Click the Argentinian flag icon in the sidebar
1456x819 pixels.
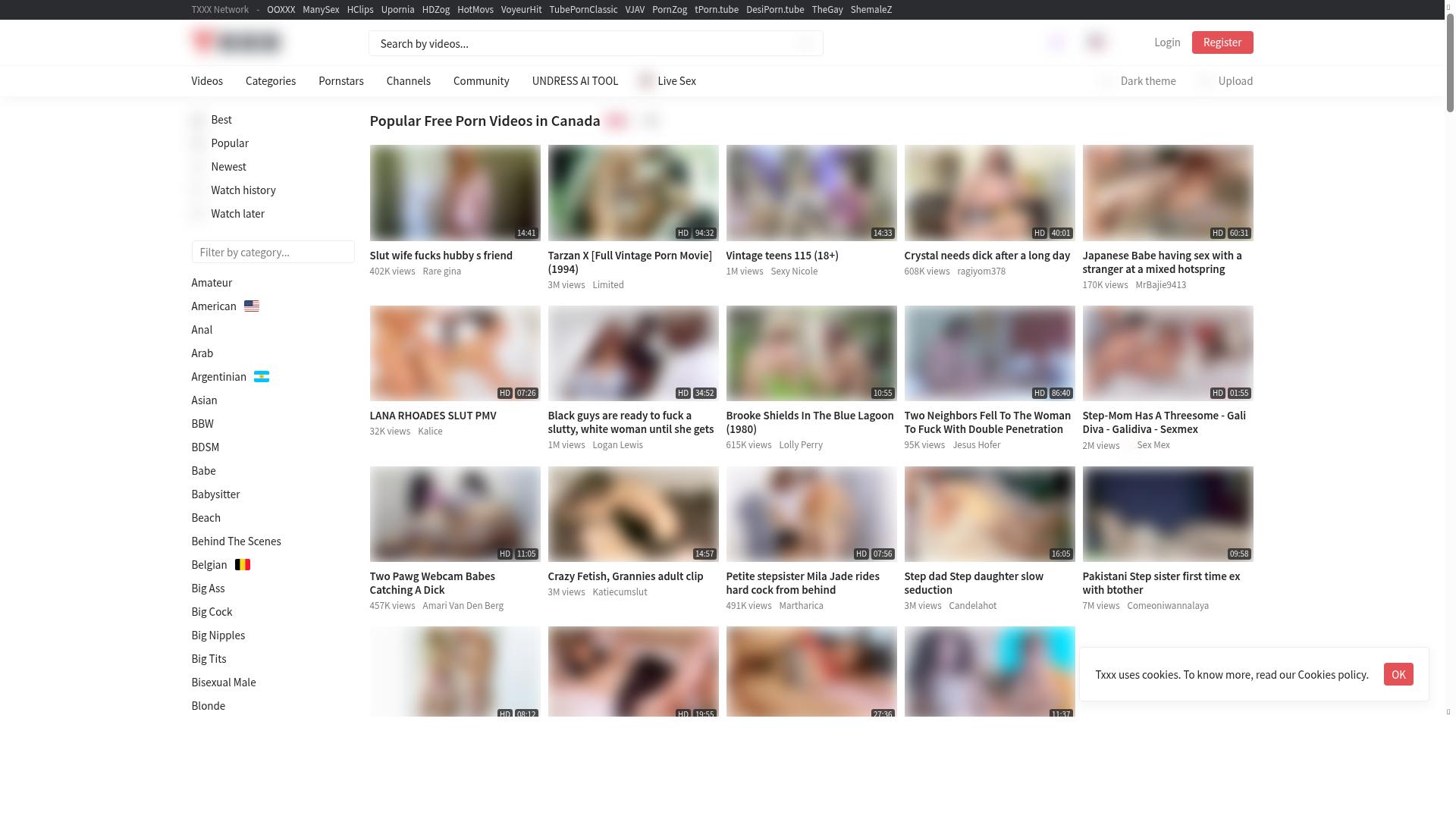(x=262, y=377)
